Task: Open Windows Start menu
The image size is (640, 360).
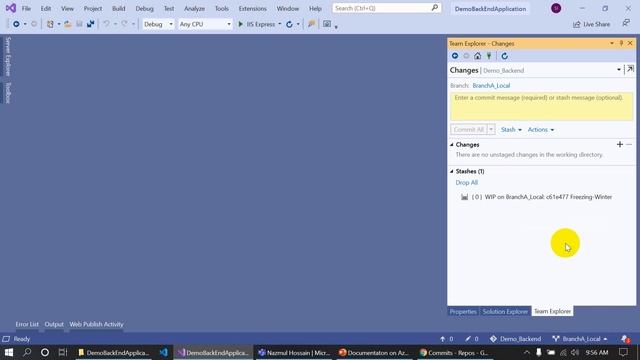Action: [8, 352]
